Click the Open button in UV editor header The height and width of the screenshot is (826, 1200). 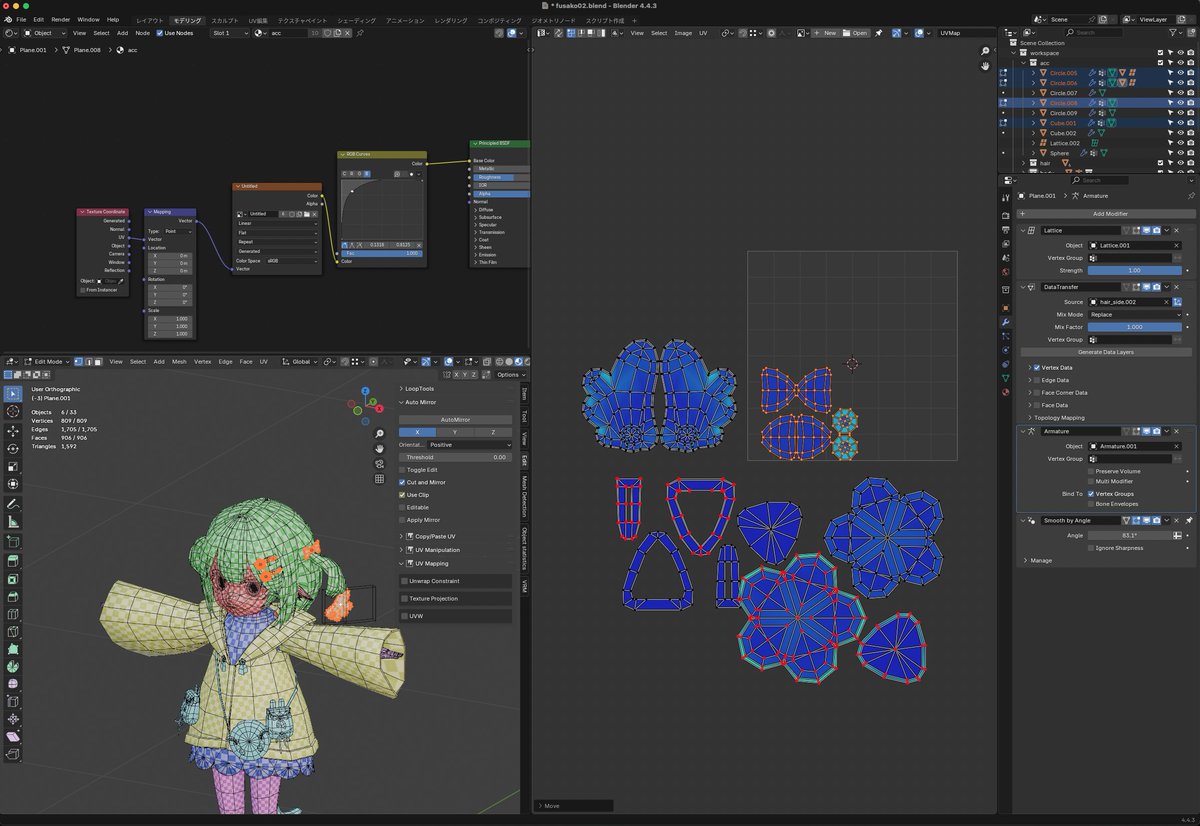coord(855,33)
